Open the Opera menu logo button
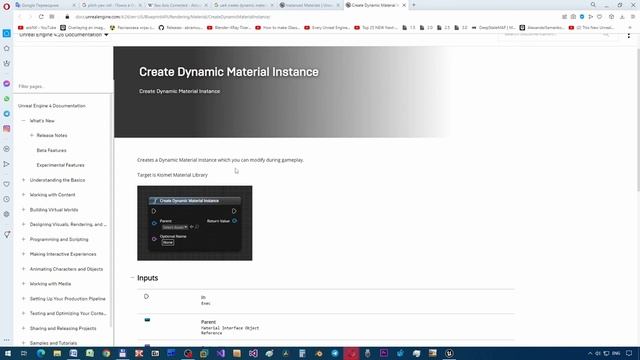 point(7,6)
